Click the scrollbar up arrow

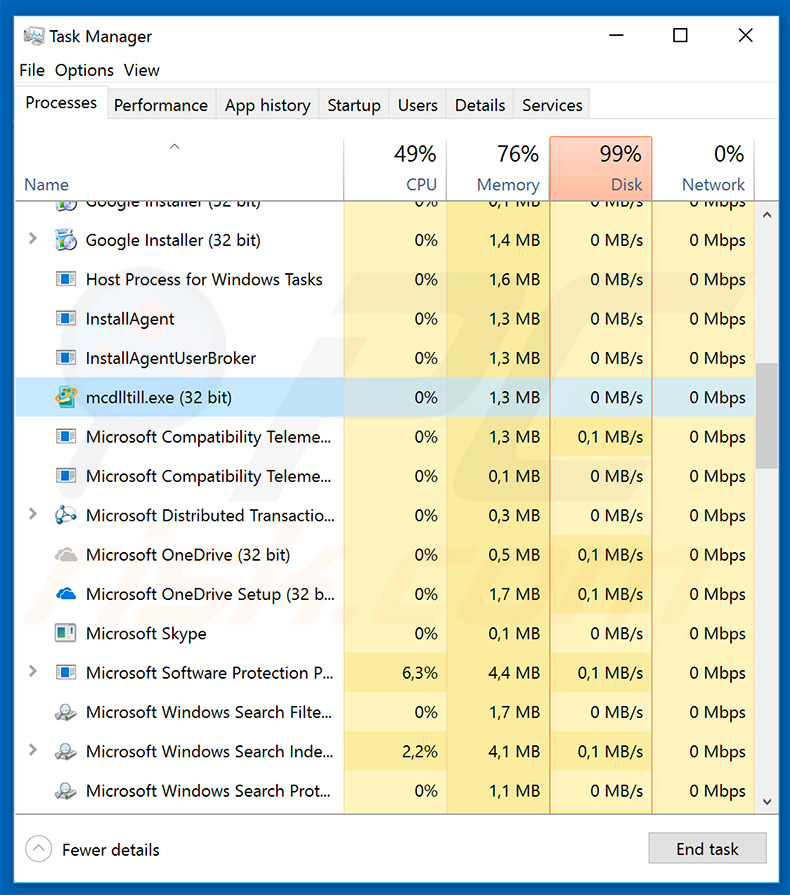[x=767, y=215]
